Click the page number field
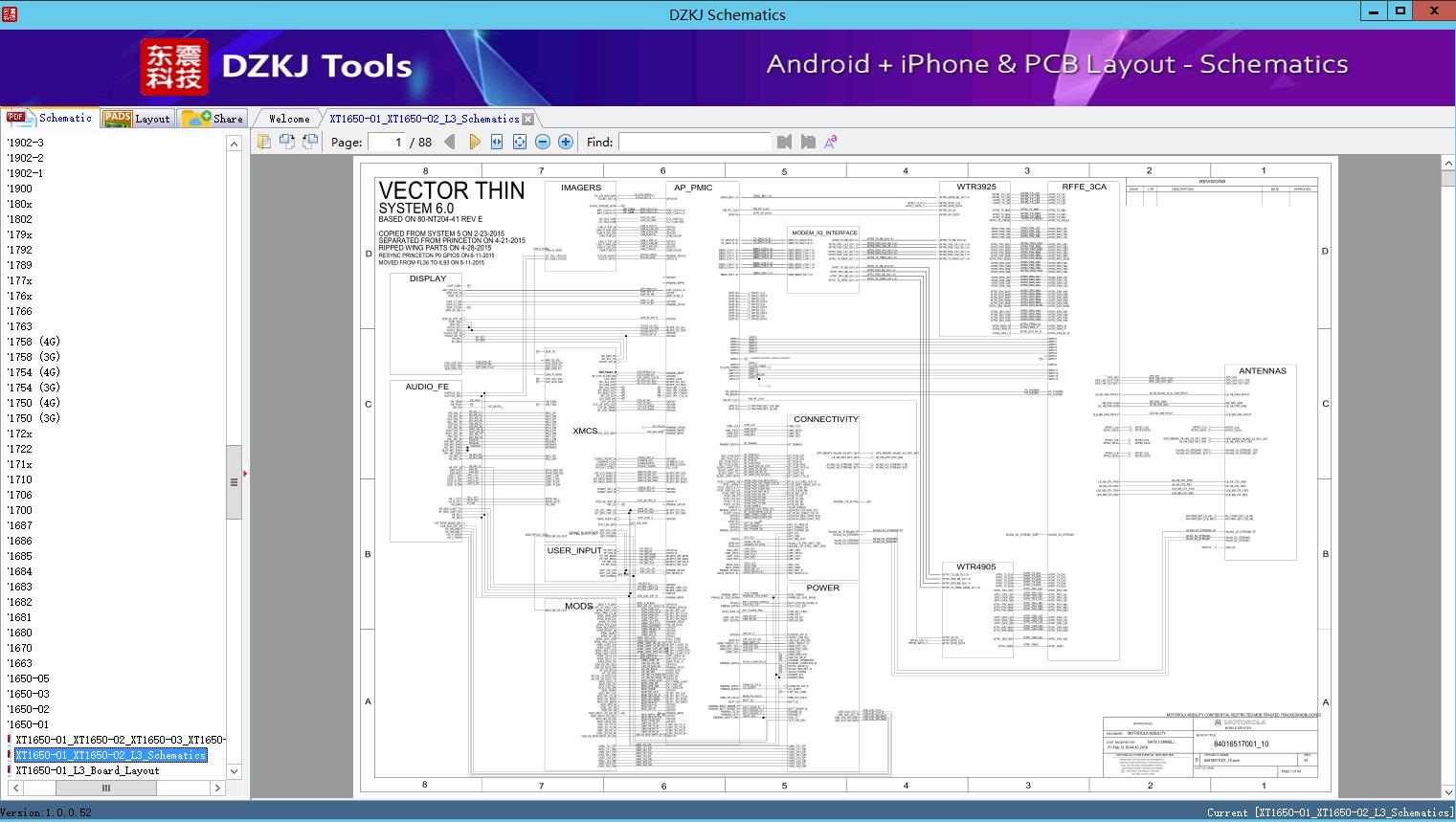The height and width of the screenshot is (822, 1456). point(387,142)
